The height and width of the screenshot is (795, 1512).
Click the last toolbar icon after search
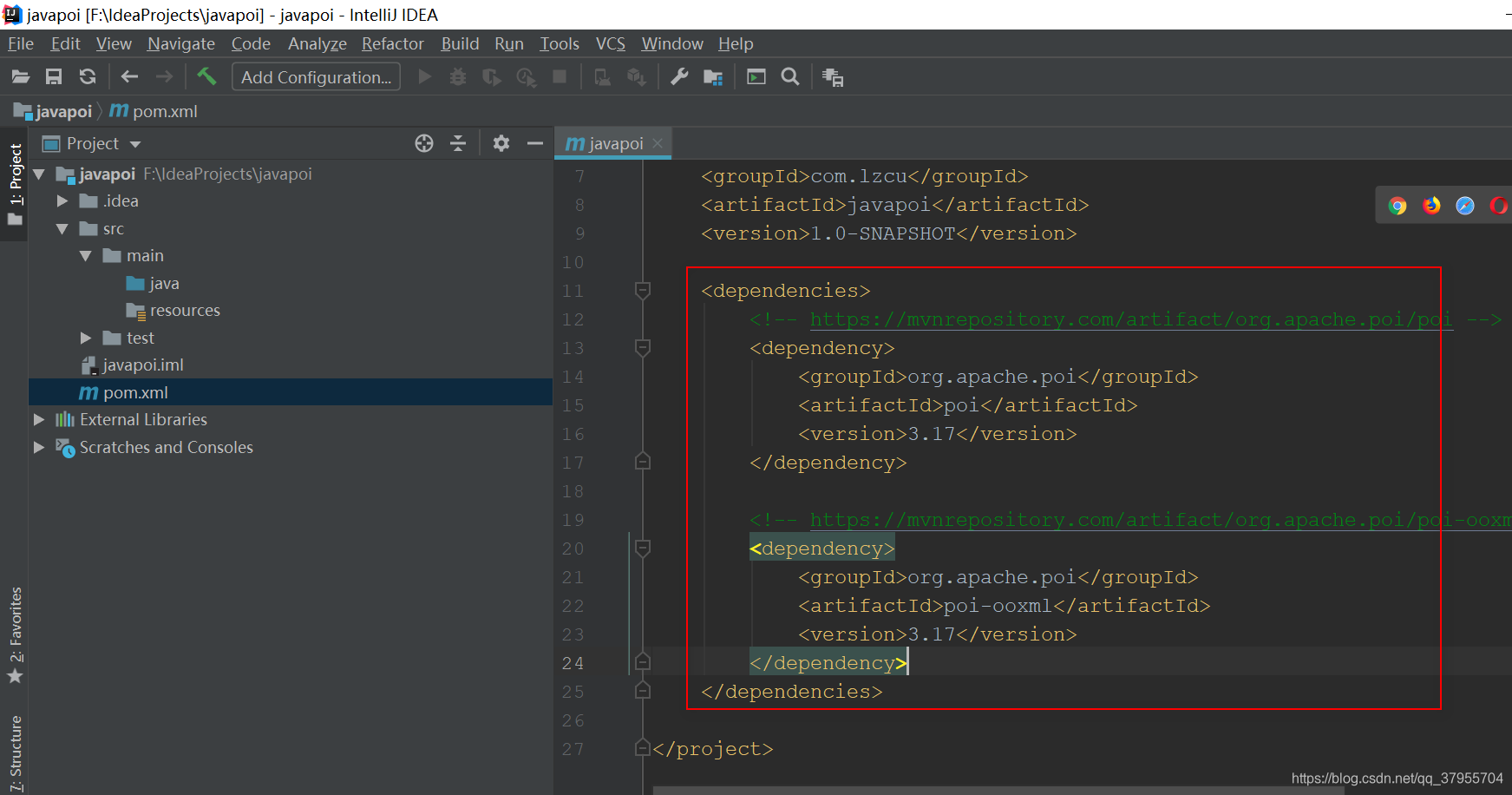(x=833, y=77)
